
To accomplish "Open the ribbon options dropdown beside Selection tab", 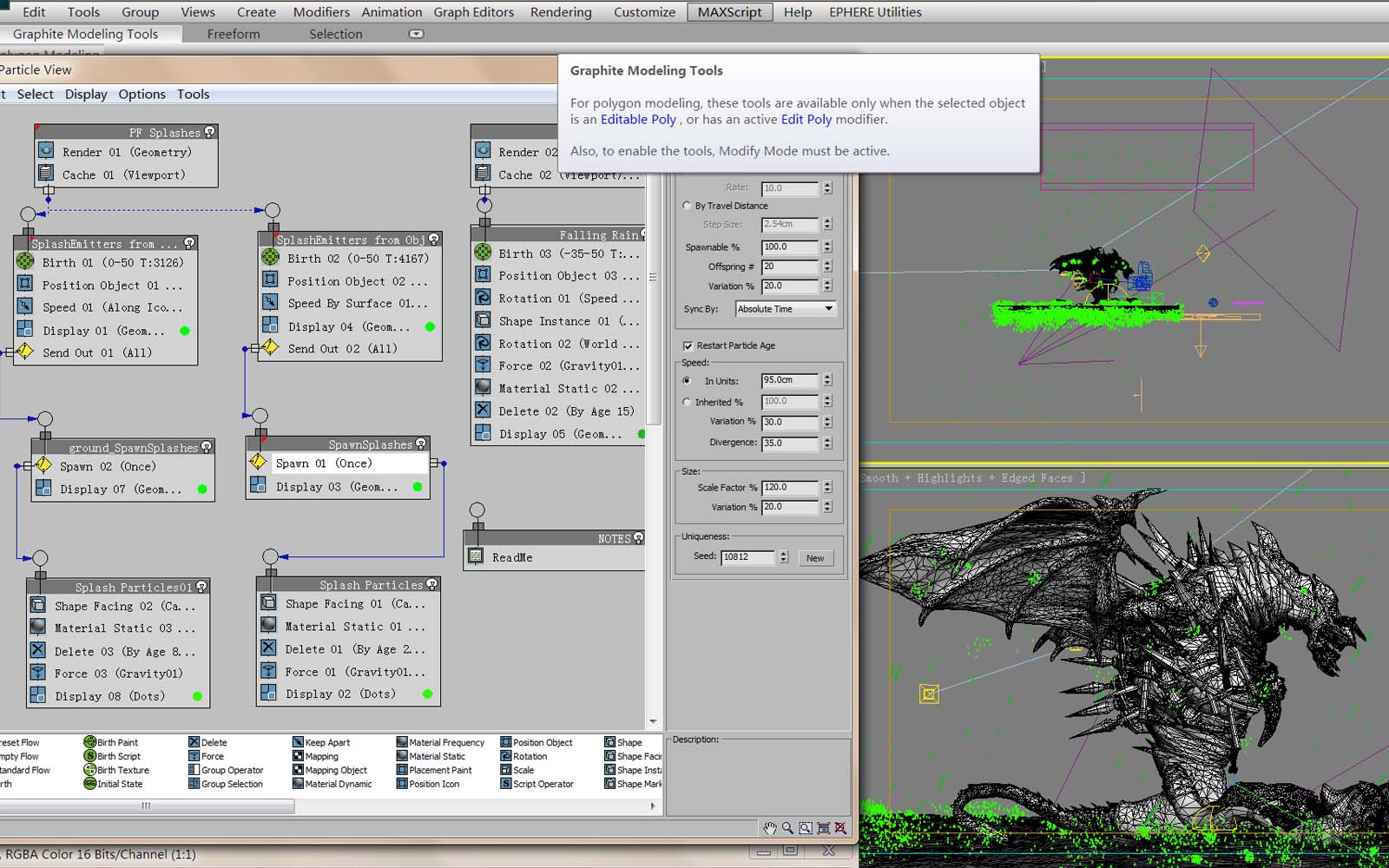I will tap(416, 34).
